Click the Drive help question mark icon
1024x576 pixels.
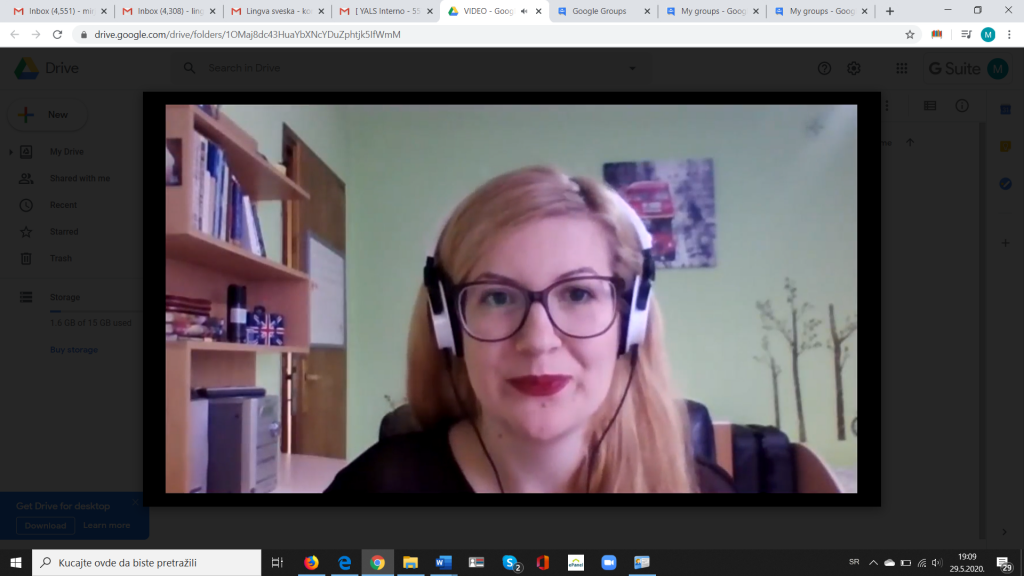point(824,69)
